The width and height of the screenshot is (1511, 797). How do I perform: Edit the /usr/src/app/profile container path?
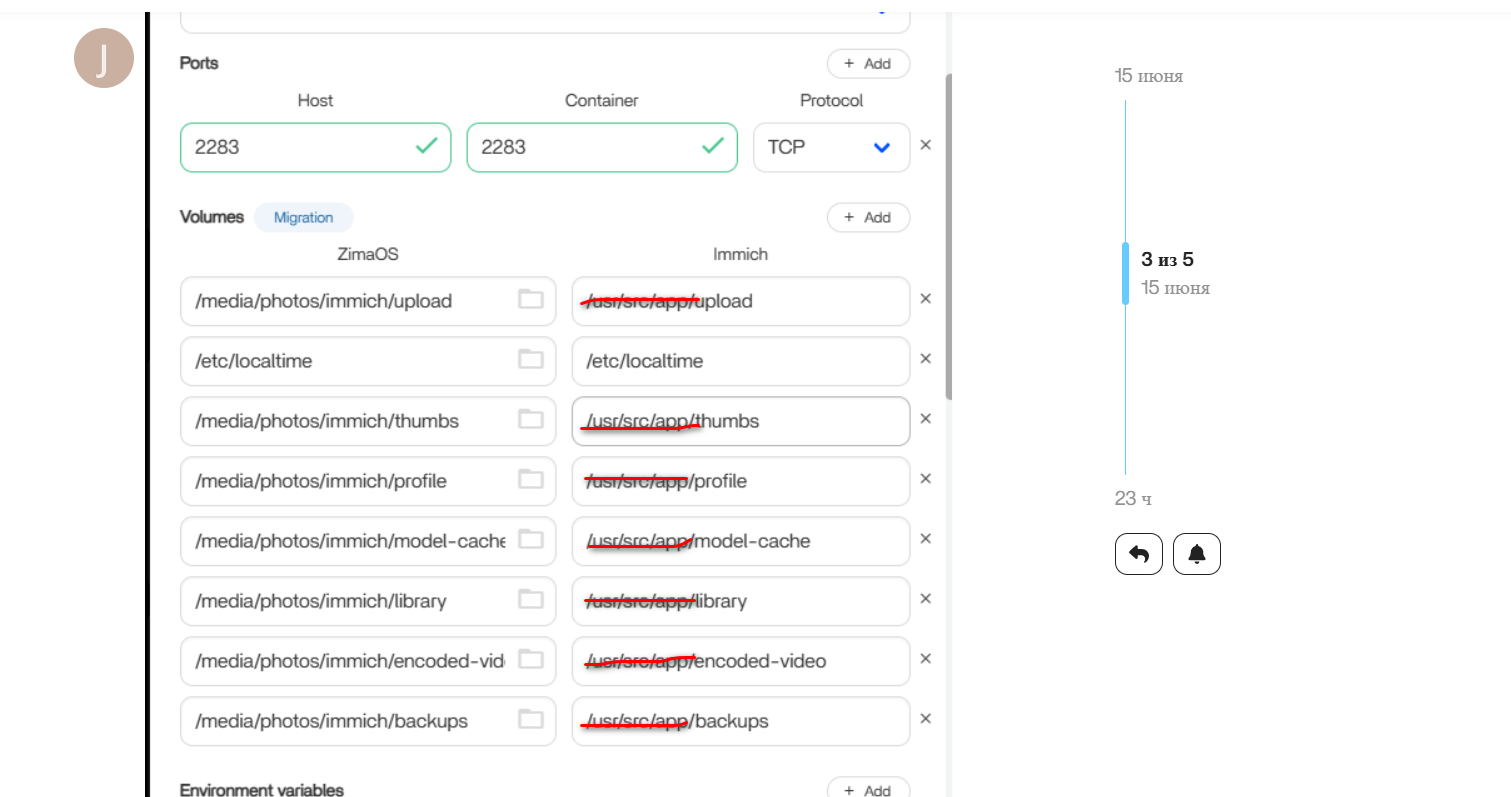[741, 481]
